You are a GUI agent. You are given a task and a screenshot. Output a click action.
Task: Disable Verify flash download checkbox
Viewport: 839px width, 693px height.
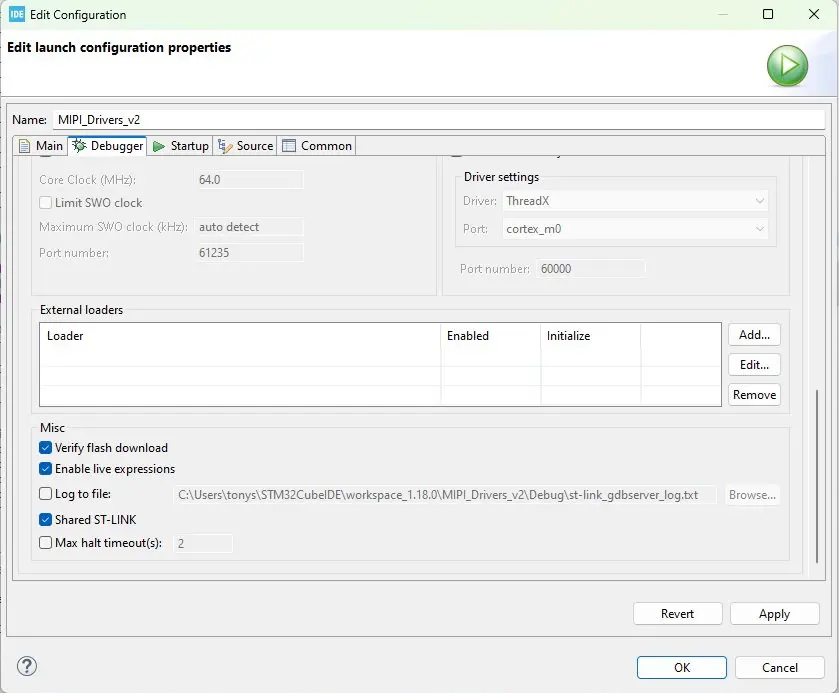click(x=46, y=448)
